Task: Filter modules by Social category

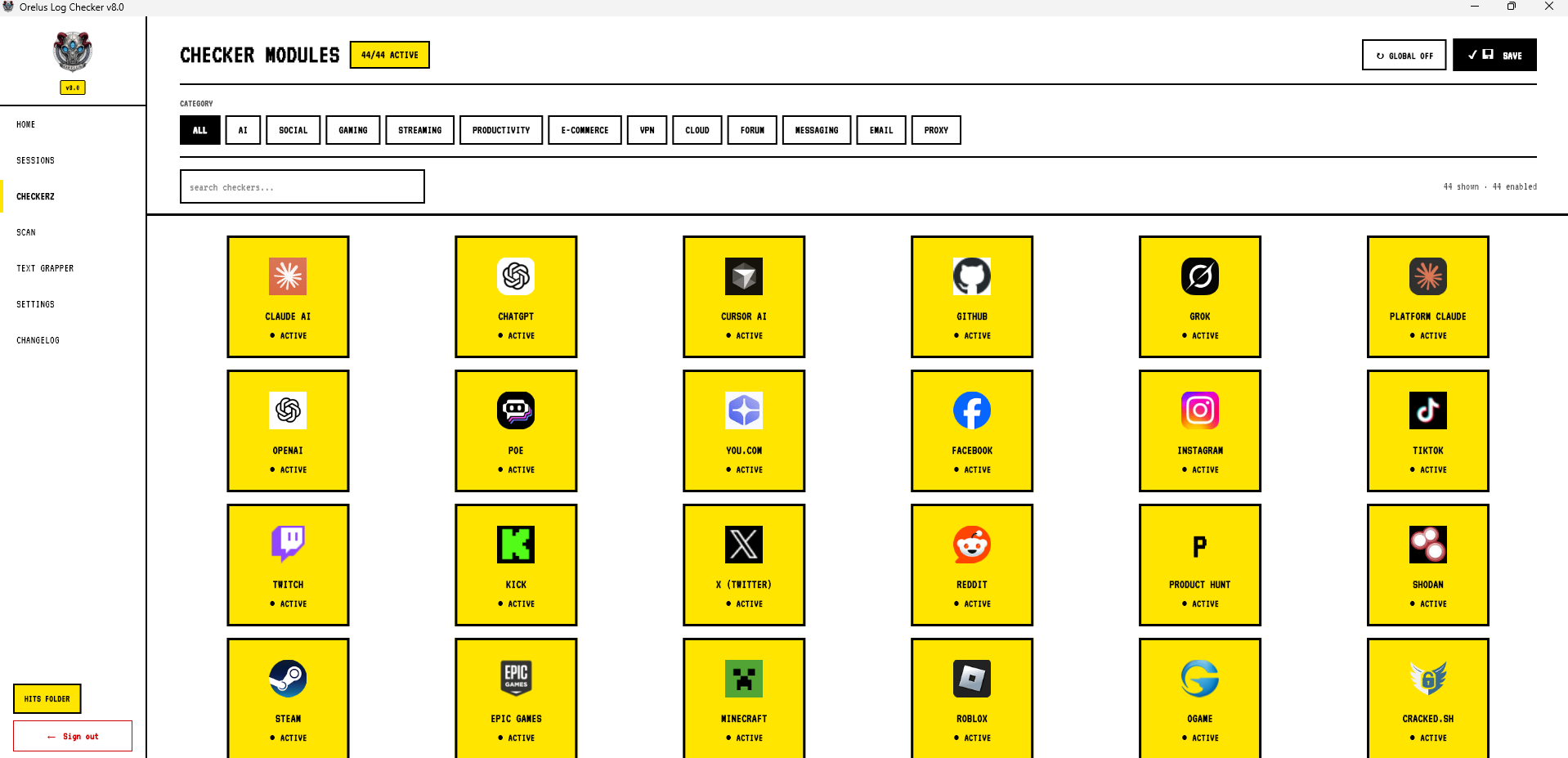Action: click(293, 130)
